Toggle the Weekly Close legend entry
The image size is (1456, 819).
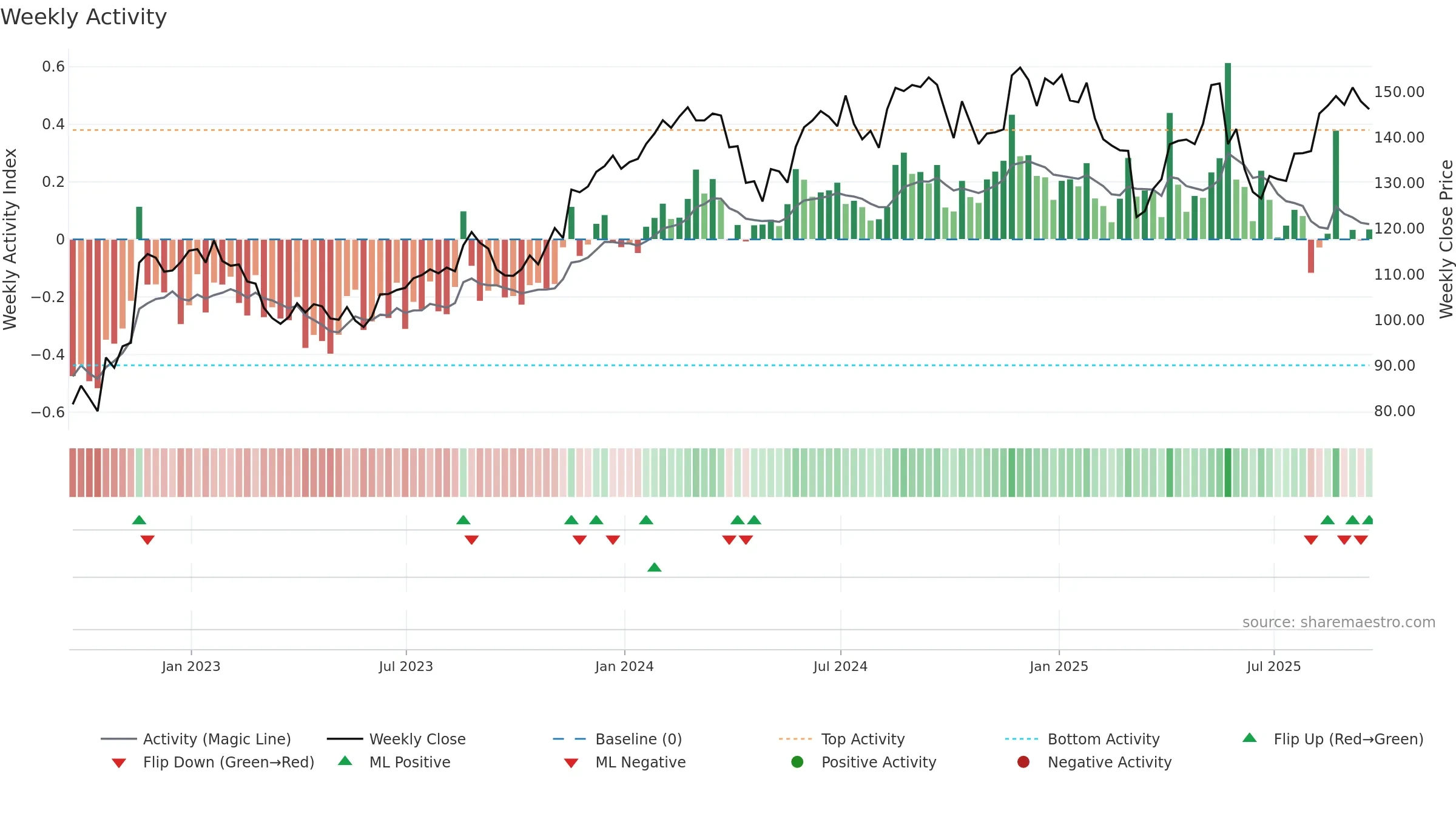(396, 739)
